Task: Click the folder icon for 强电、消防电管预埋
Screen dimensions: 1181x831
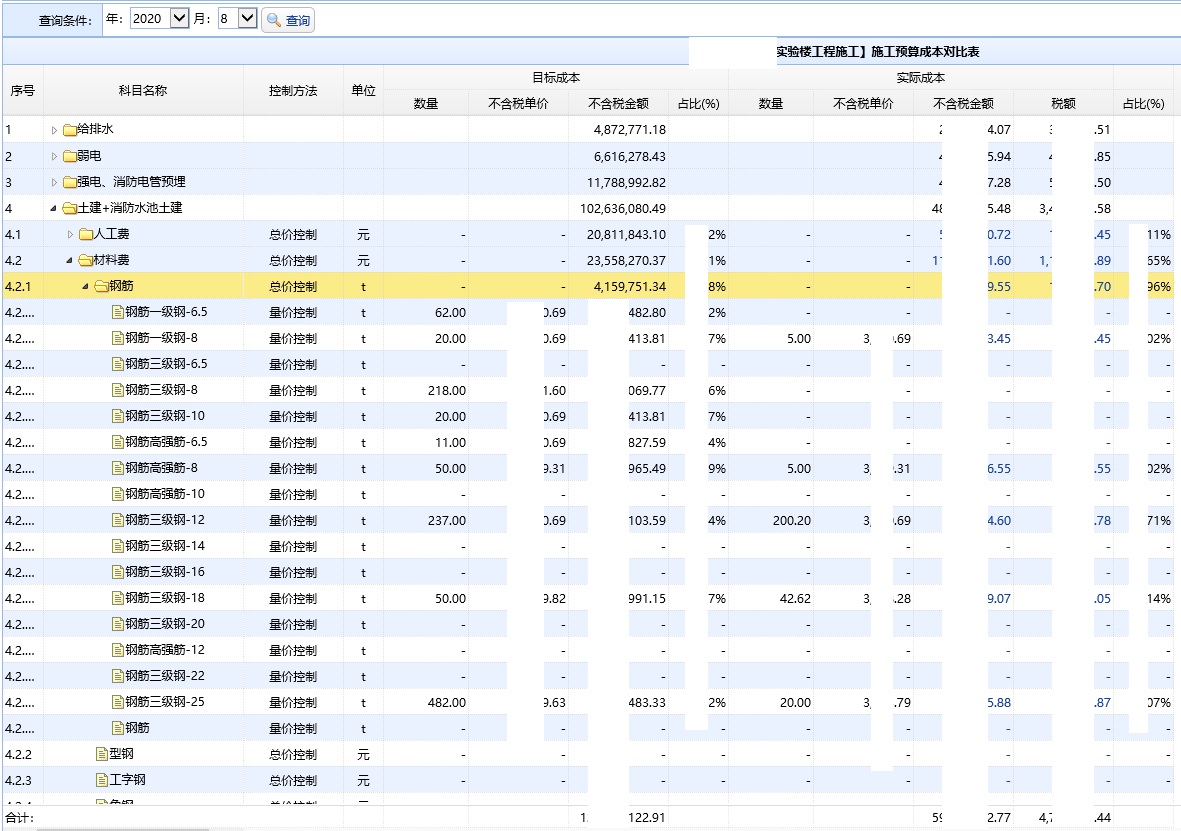Action: [x=69, y=182]
